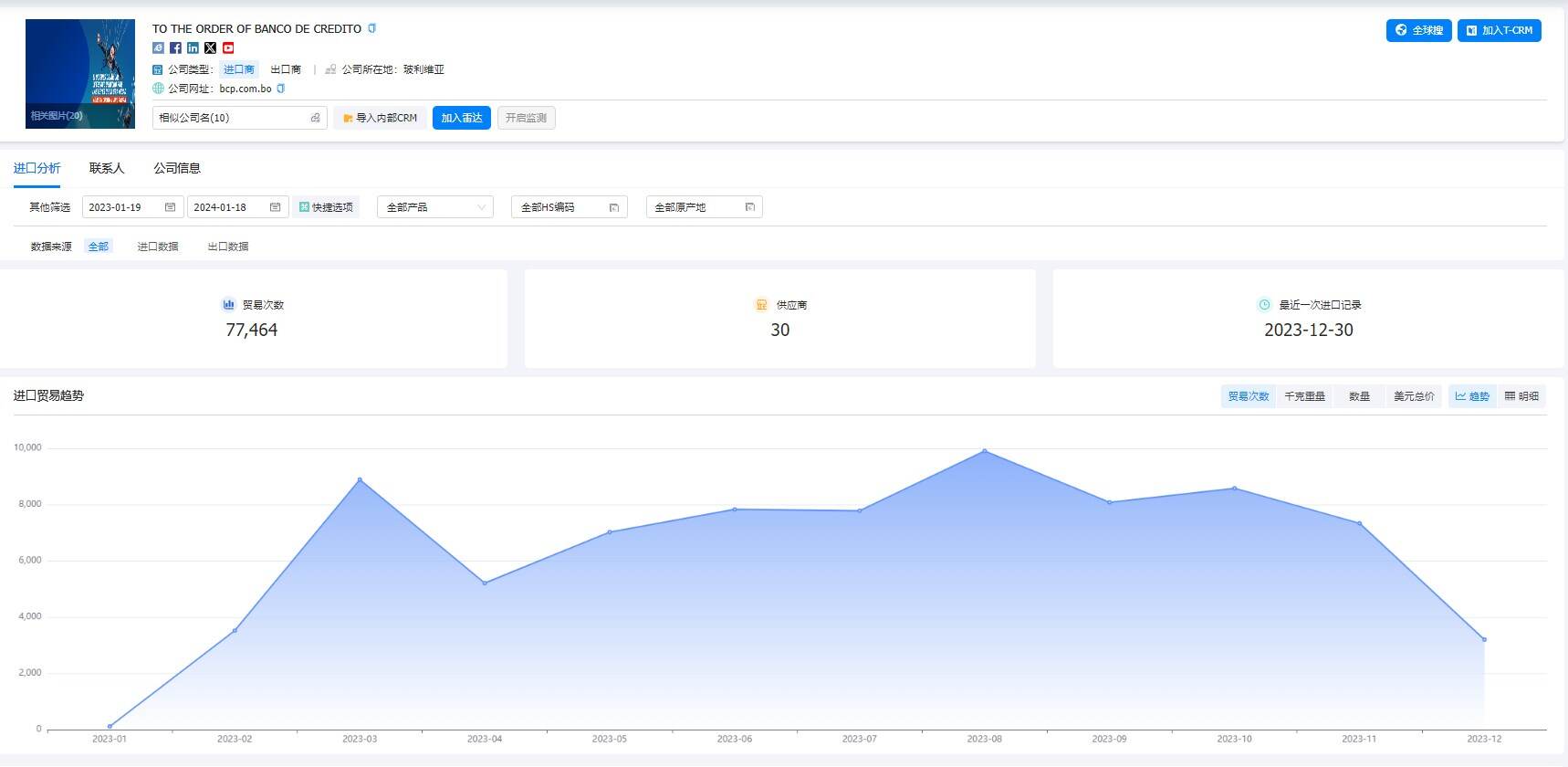This screenshot has width=1568, height=767.
Task: Open the 全部HS编码 dropdown field
Action: point(570,207)
